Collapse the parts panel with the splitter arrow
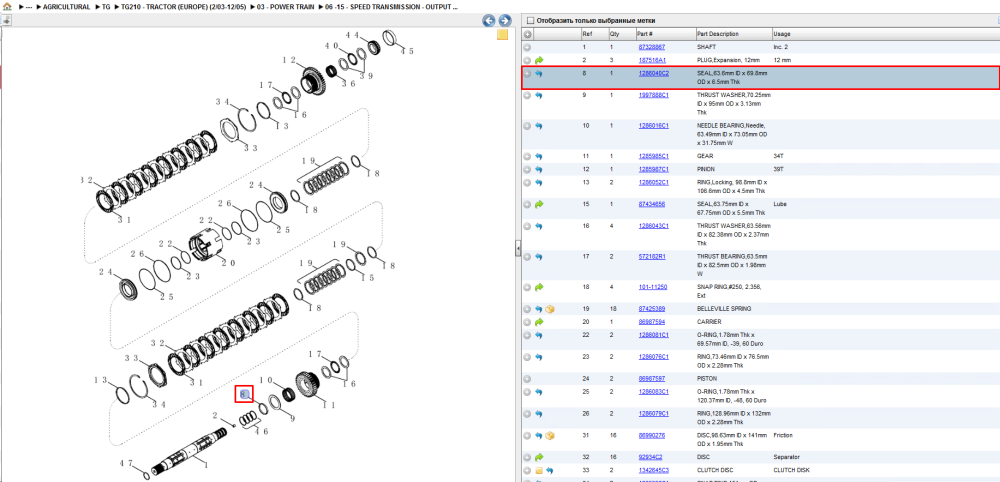1000x482 pixels. pos(518,248)
